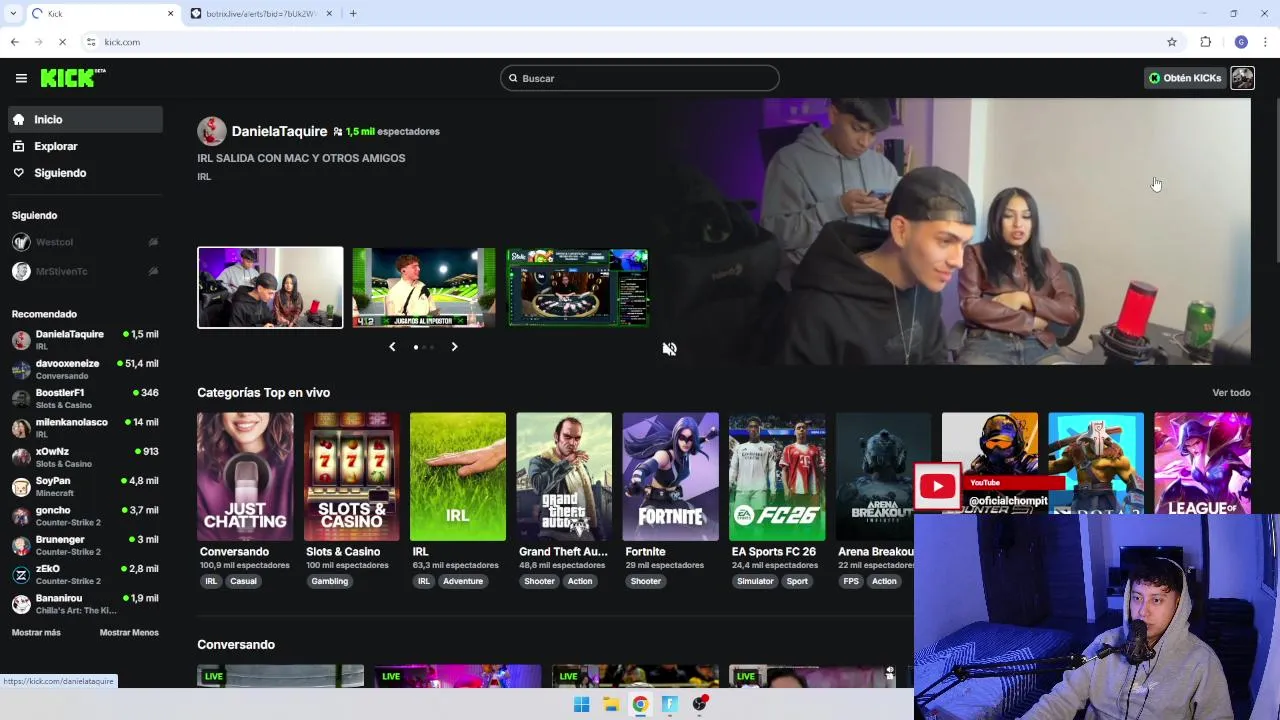Click the Simulator tag under FC 26
The height and width of the screenshot is (720, 1280).
[x=755, y=581]
